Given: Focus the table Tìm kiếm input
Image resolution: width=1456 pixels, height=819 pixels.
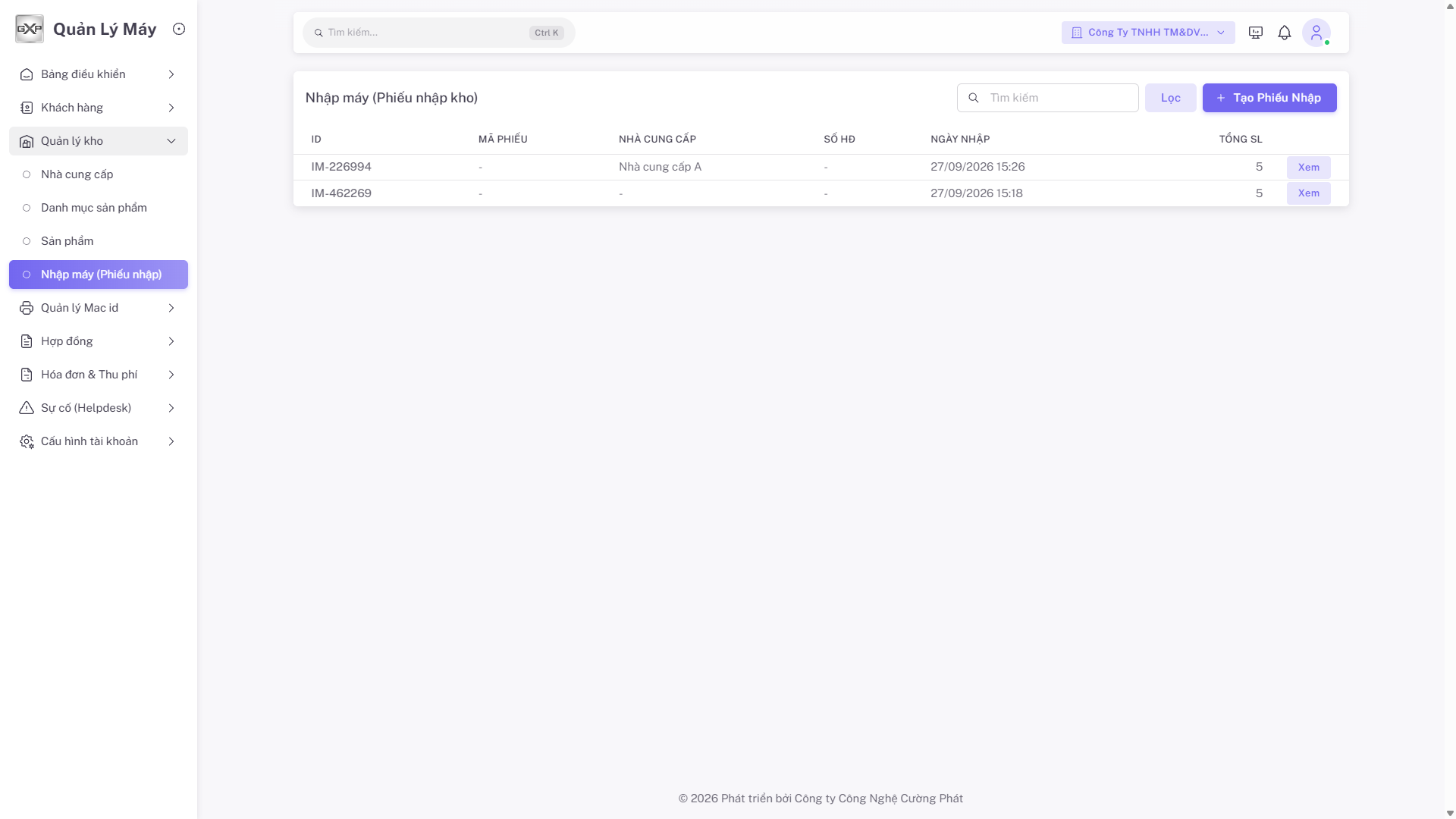Looking at the screenshot, I should (1048, 98).
